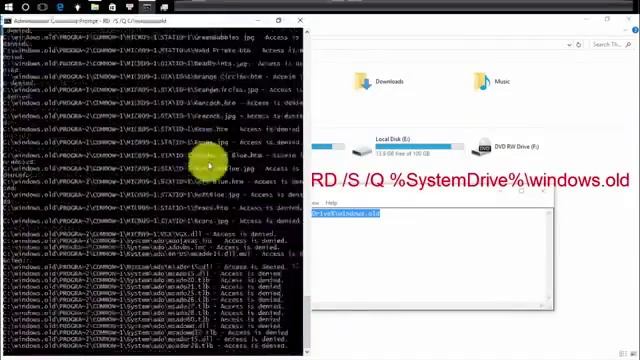Click Notepad's vertical scrollbar down arrow
The width and height of the screenshot is (640, 360).
click(x=549, y=299)
